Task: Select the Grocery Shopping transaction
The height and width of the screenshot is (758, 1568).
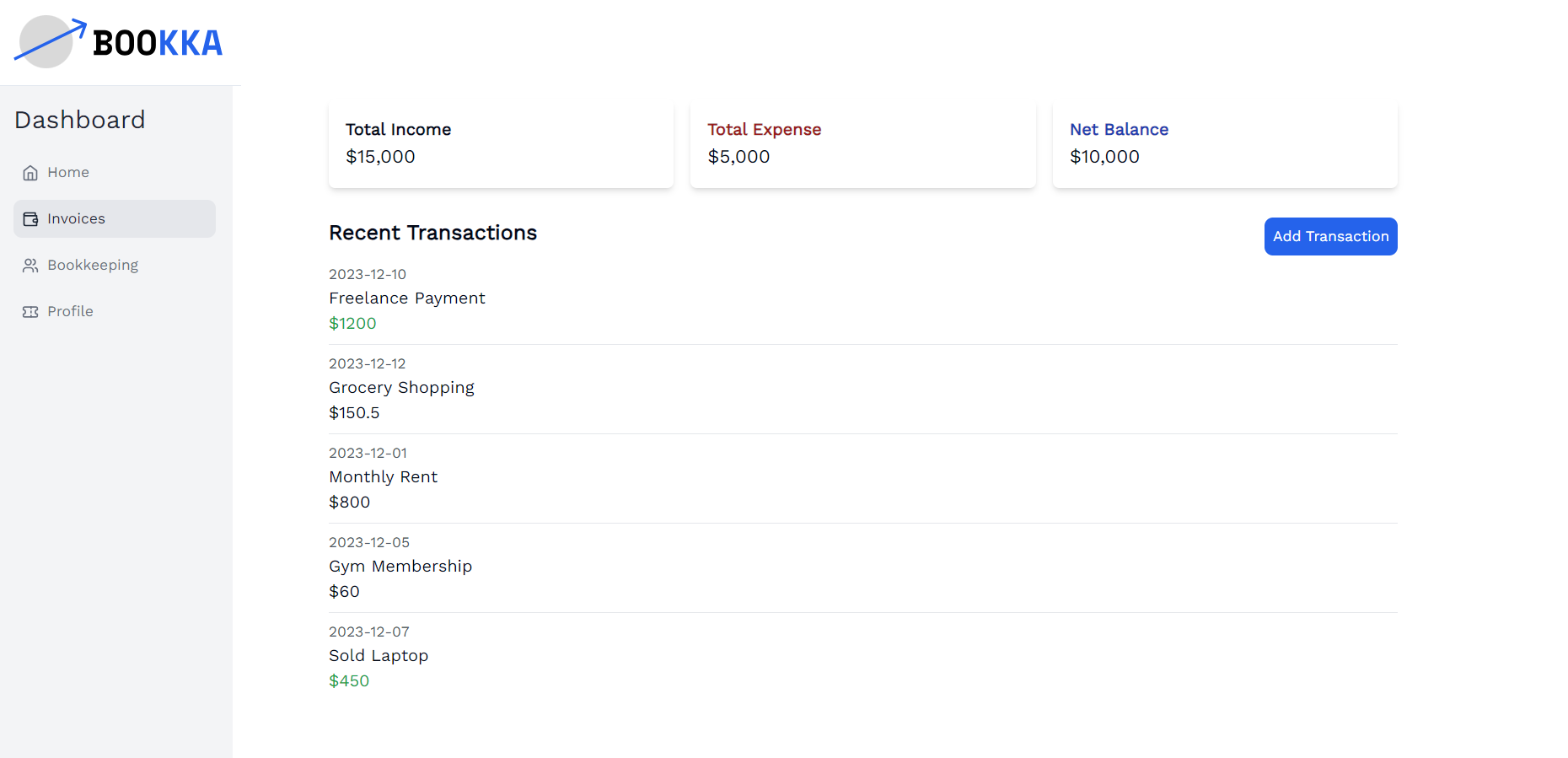Action: click(401, 388)
